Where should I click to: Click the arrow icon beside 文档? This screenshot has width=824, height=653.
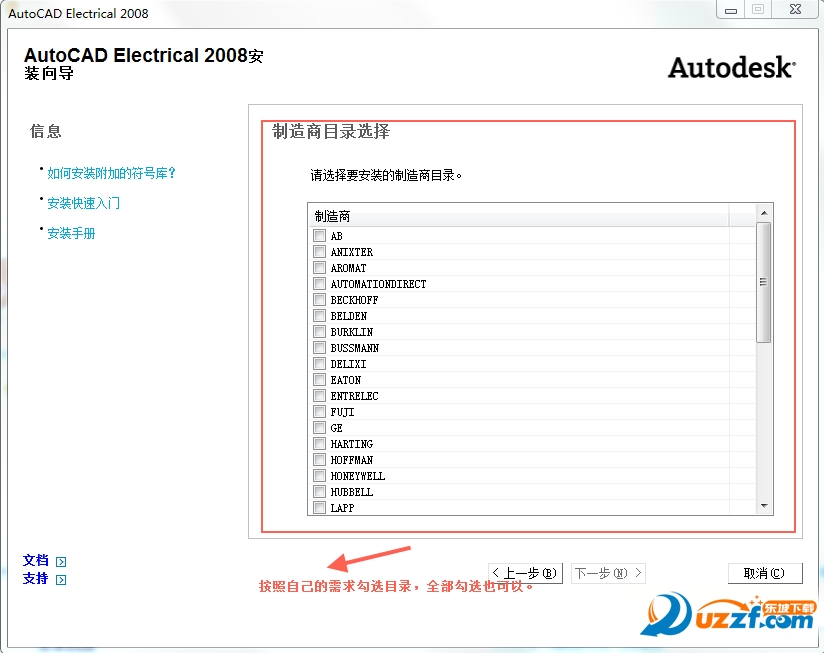[x=61, y=562]
